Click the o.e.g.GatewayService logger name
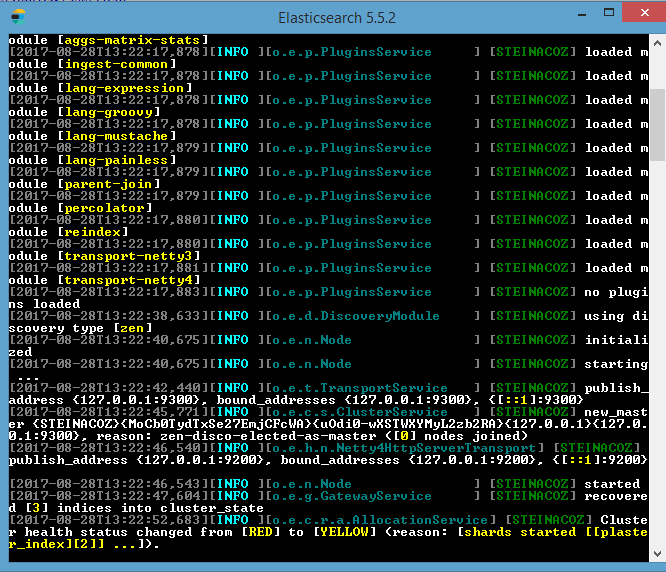 [352, 496]
